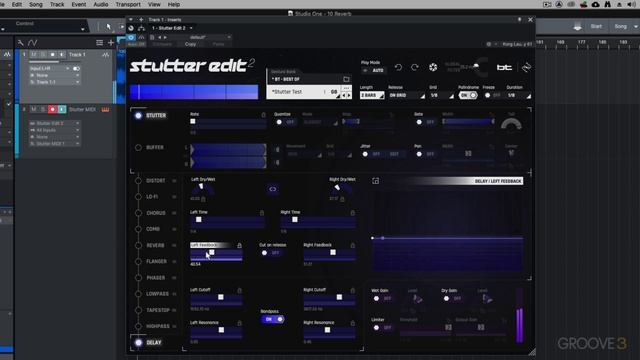Select the arrow pointer tool

(109, 27)
